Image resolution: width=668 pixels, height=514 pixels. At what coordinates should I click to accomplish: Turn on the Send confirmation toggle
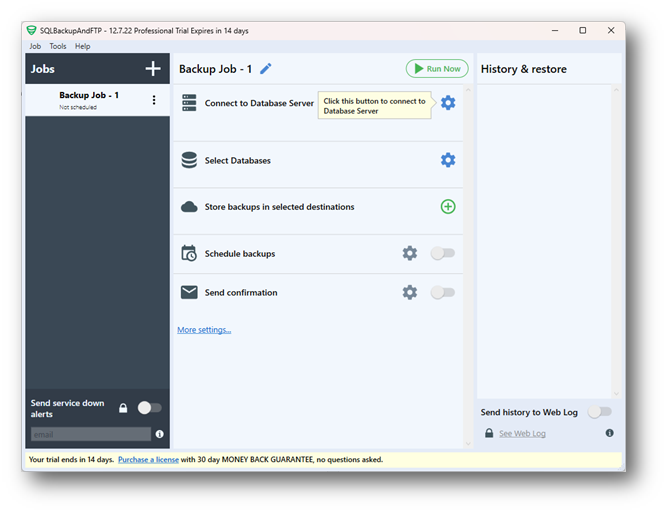[442, 293]
